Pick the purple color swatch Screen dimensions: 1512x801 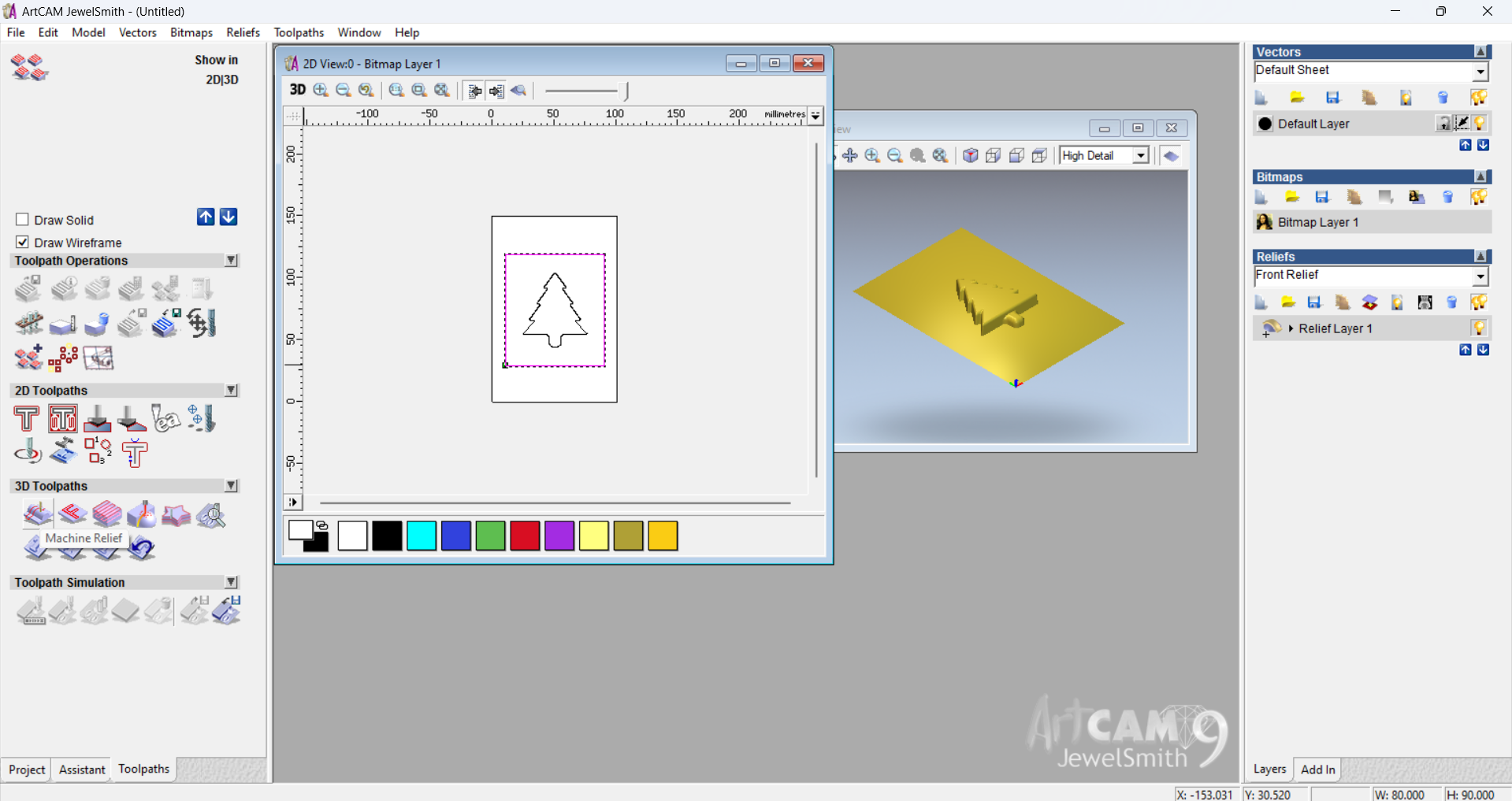[x=559, y=536]
